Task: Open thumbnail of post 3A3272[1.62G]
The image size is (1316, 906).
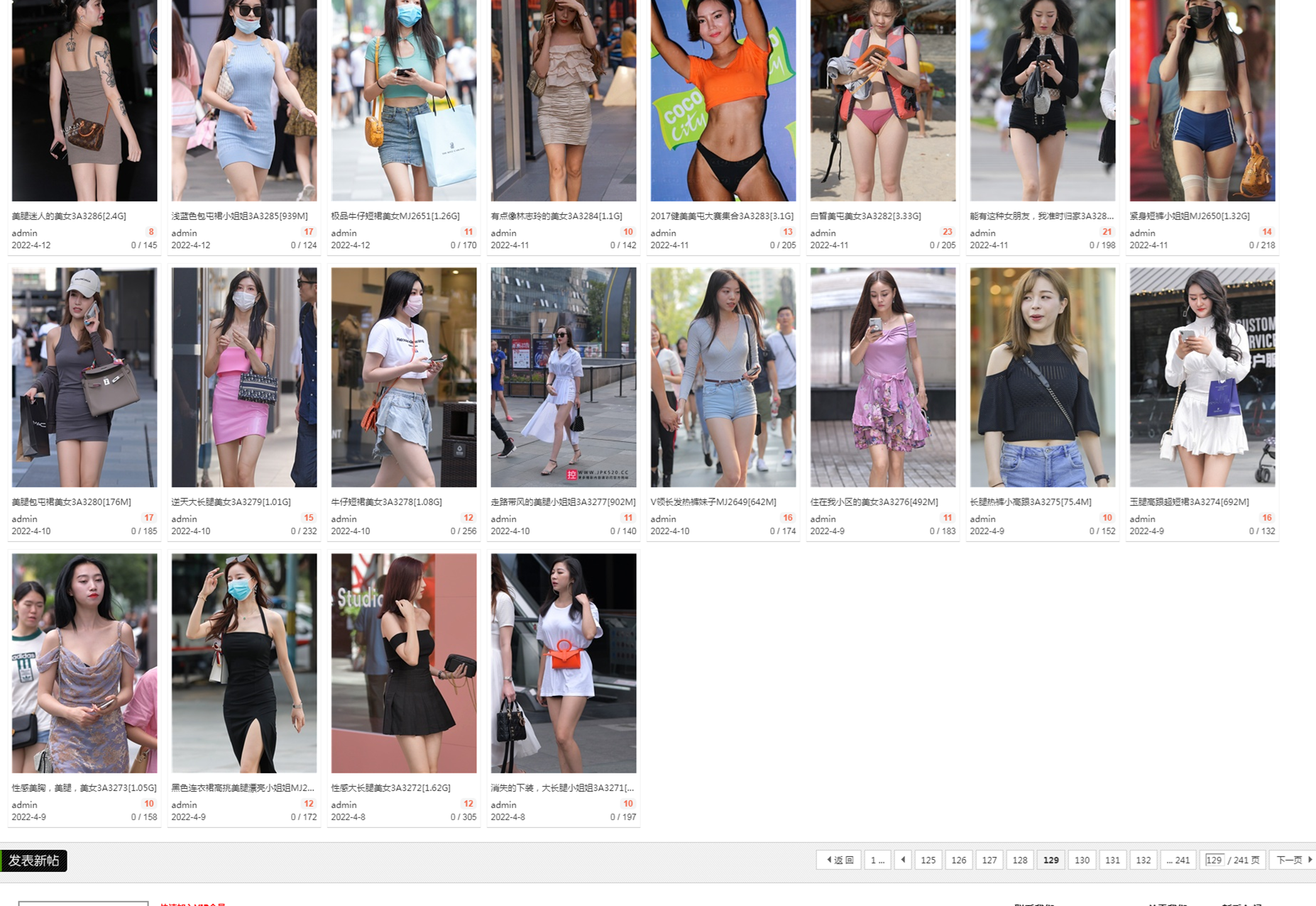Action: coord(404,663)
